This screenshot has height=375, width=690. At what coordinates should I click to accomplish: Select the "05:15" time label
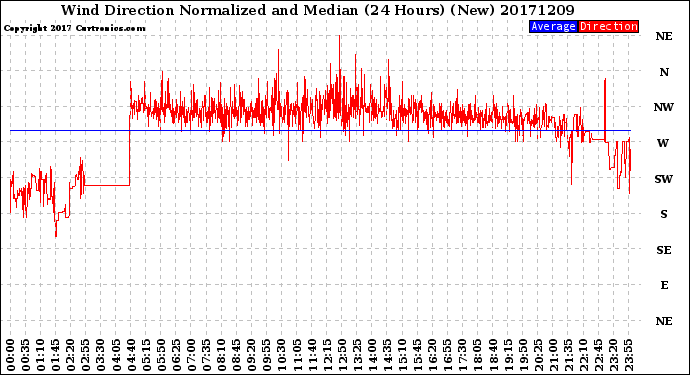[146, 355]
